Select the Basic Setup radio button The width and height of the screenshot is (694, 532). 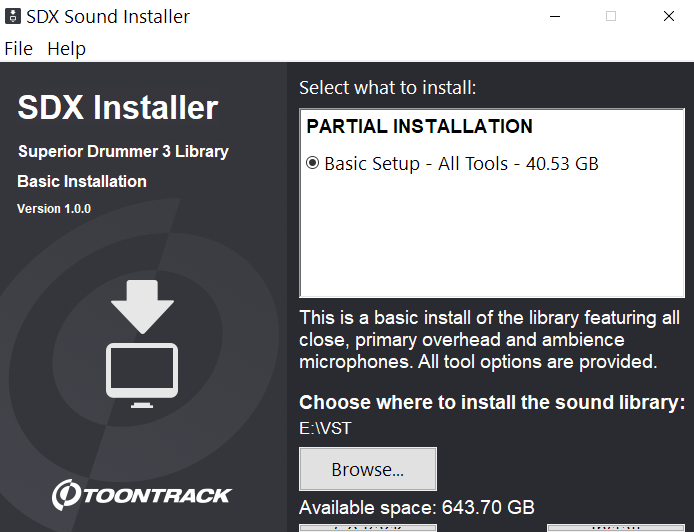pyautogui.click(x=313, y=163)
